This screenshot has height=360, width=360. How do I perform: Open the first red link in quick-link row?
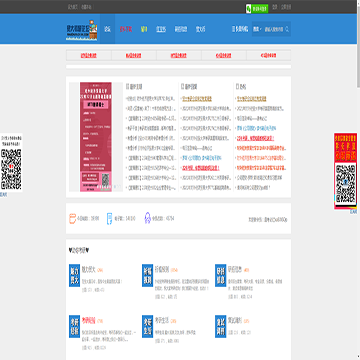point(89,56)
